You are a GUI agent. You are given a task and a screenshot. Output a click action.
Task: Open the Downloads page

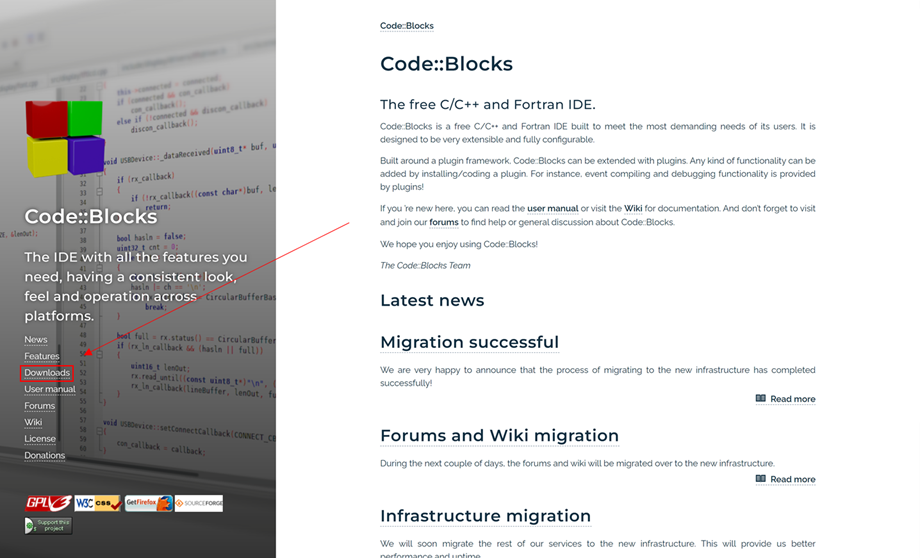47,373
